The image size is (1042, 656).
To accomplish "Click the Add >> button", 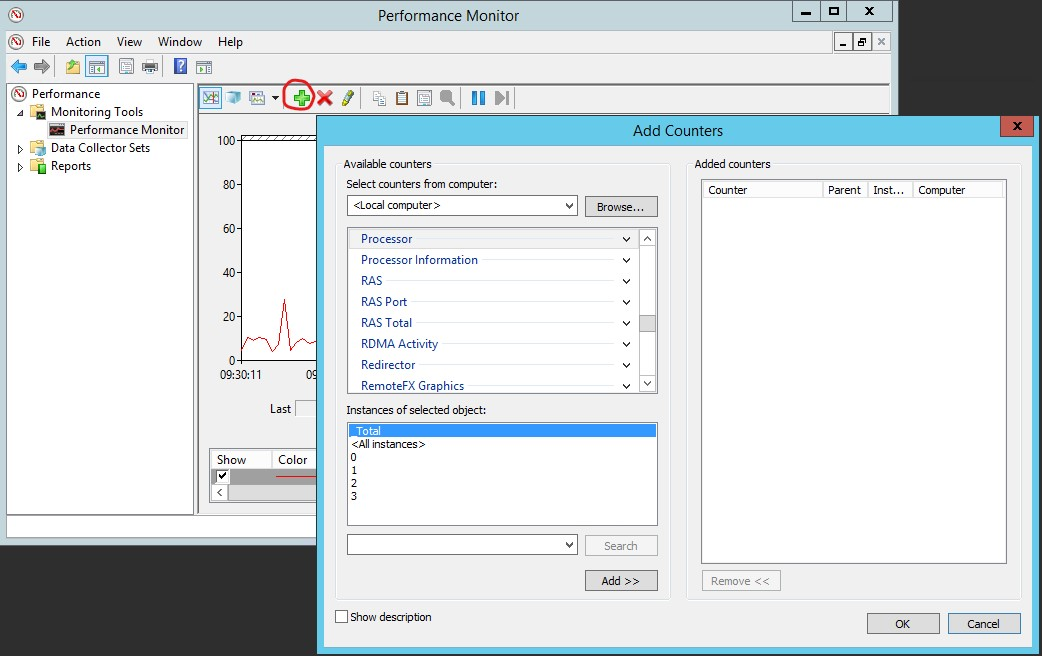I will coord(620,581).
